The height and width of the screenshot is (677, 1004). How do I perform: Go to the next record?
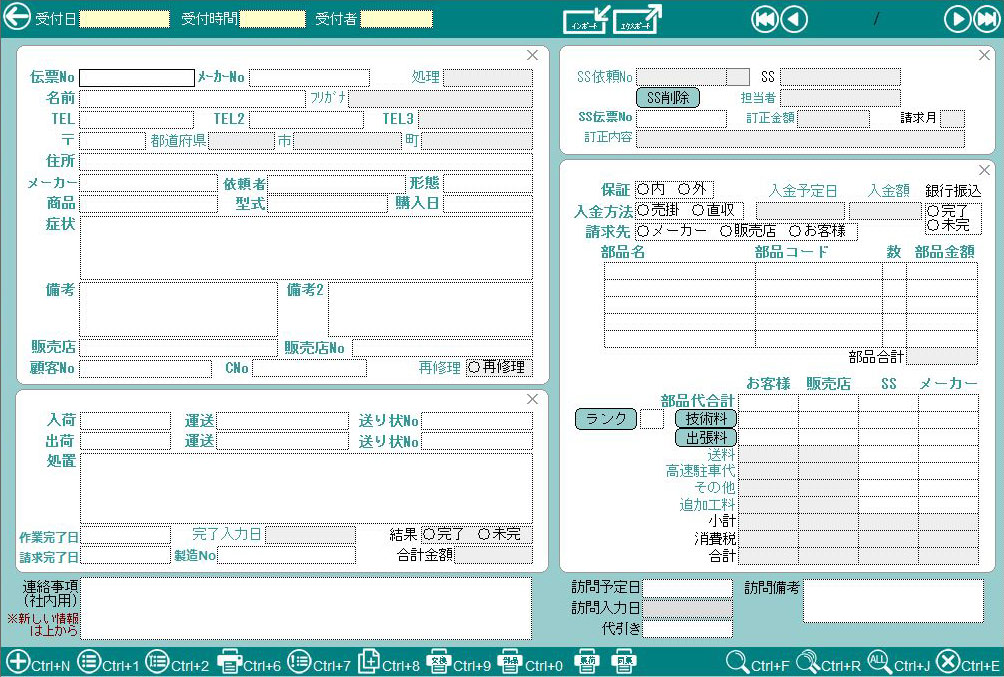coord(957,19)
